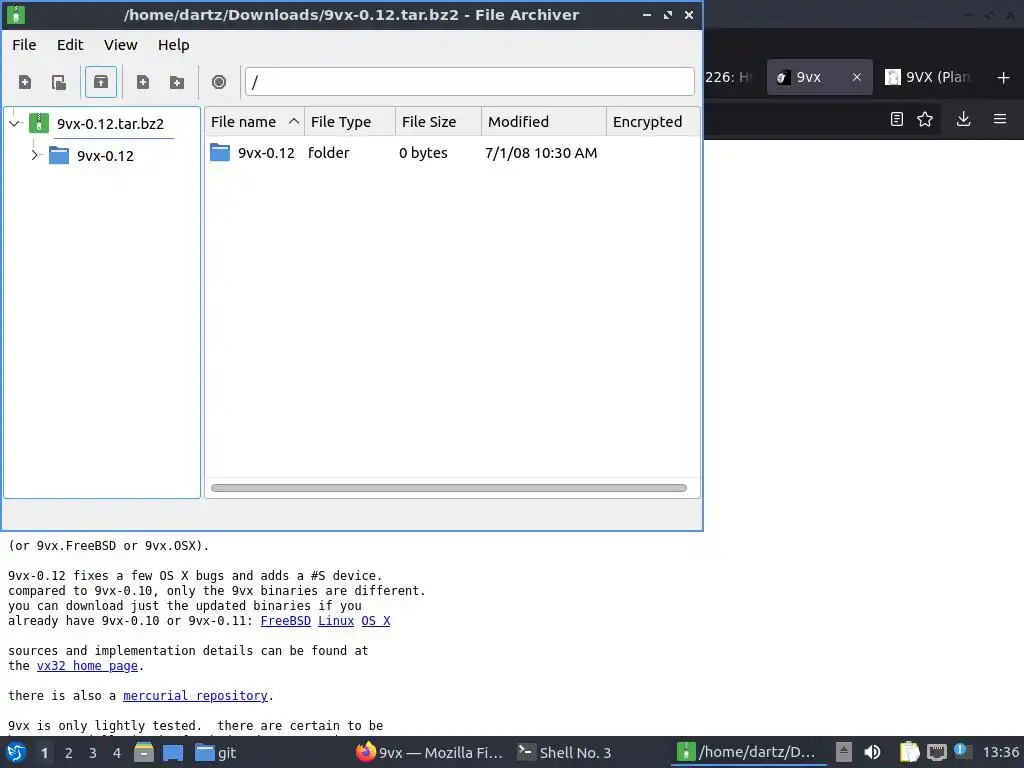Switch to the 9vx — Mozilla Firefox task

pyautogui.click(x=429, y=752)
